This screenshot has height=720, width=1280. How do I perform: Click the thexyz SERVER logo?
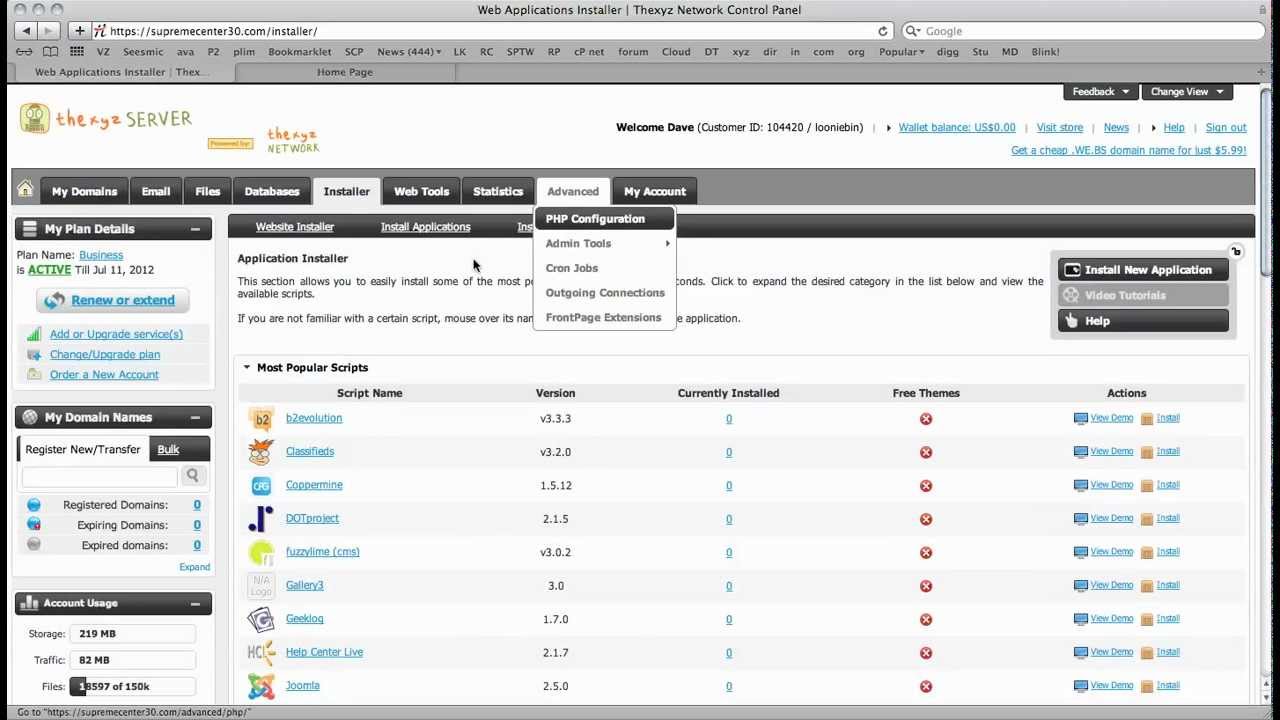(x=105, y=119)
